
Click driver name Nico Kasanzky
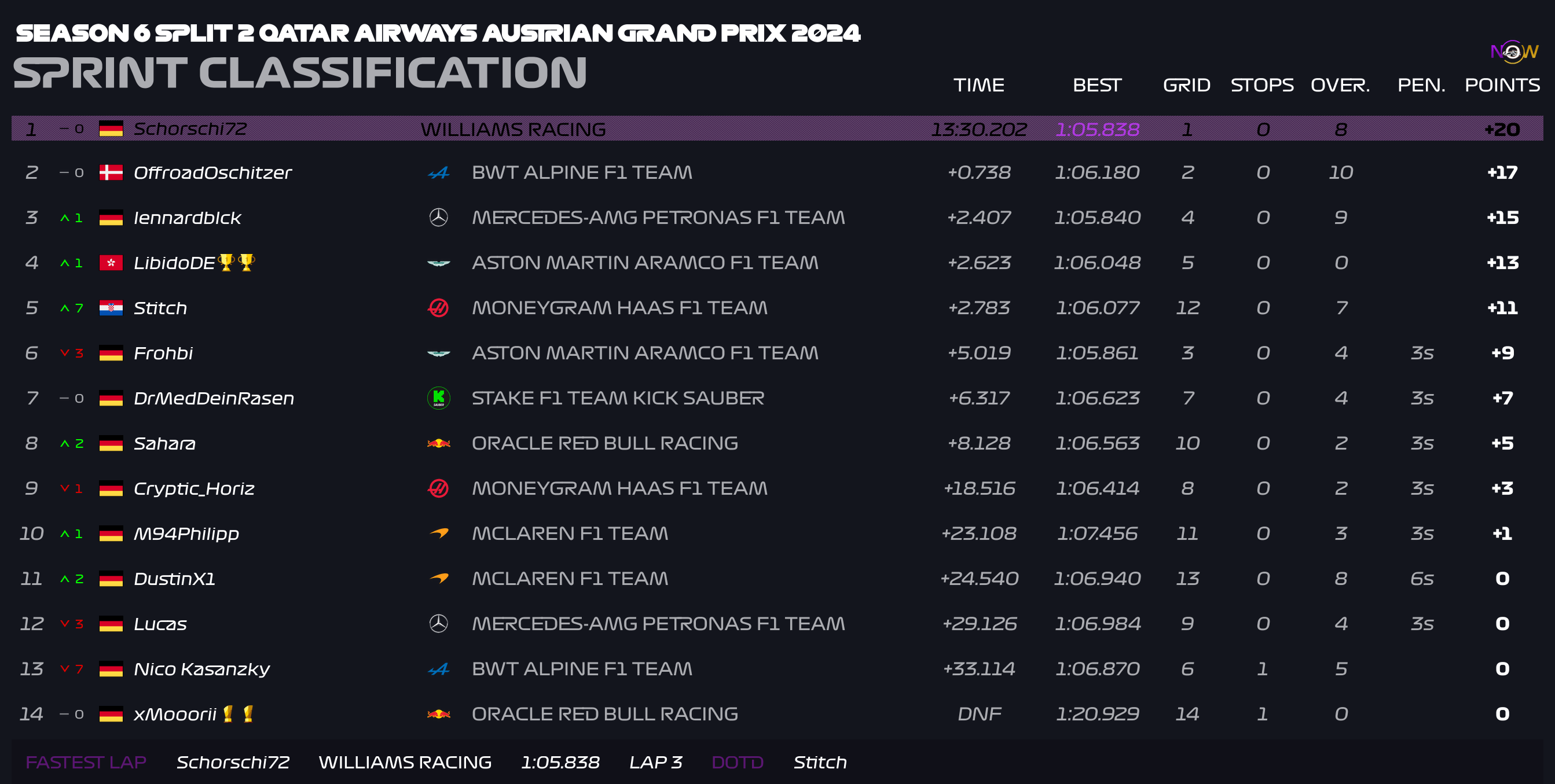pyautogui.click(x=201, y=669)
